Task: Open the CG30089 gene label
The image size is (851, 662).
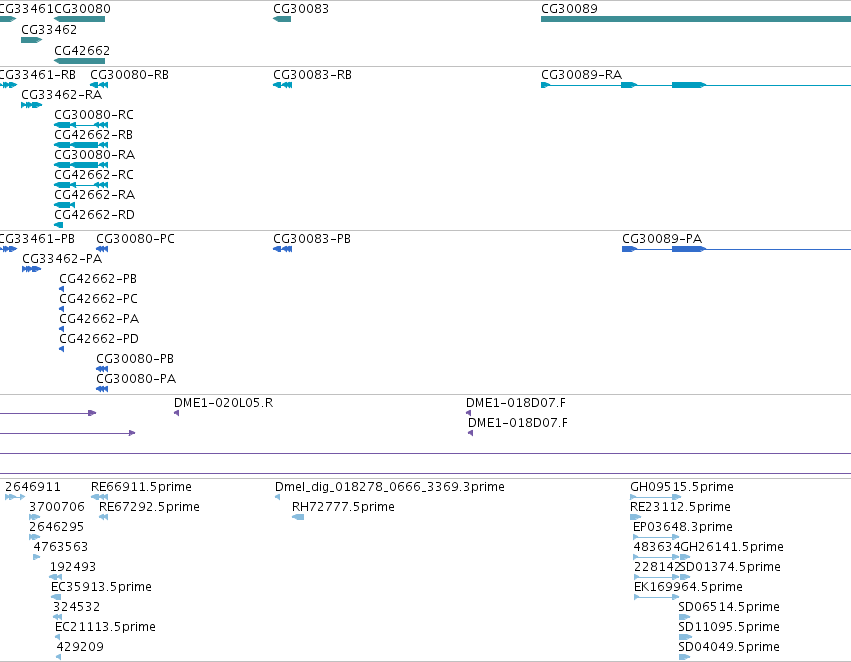Action: pyautogui.click(x=569, y=9)
